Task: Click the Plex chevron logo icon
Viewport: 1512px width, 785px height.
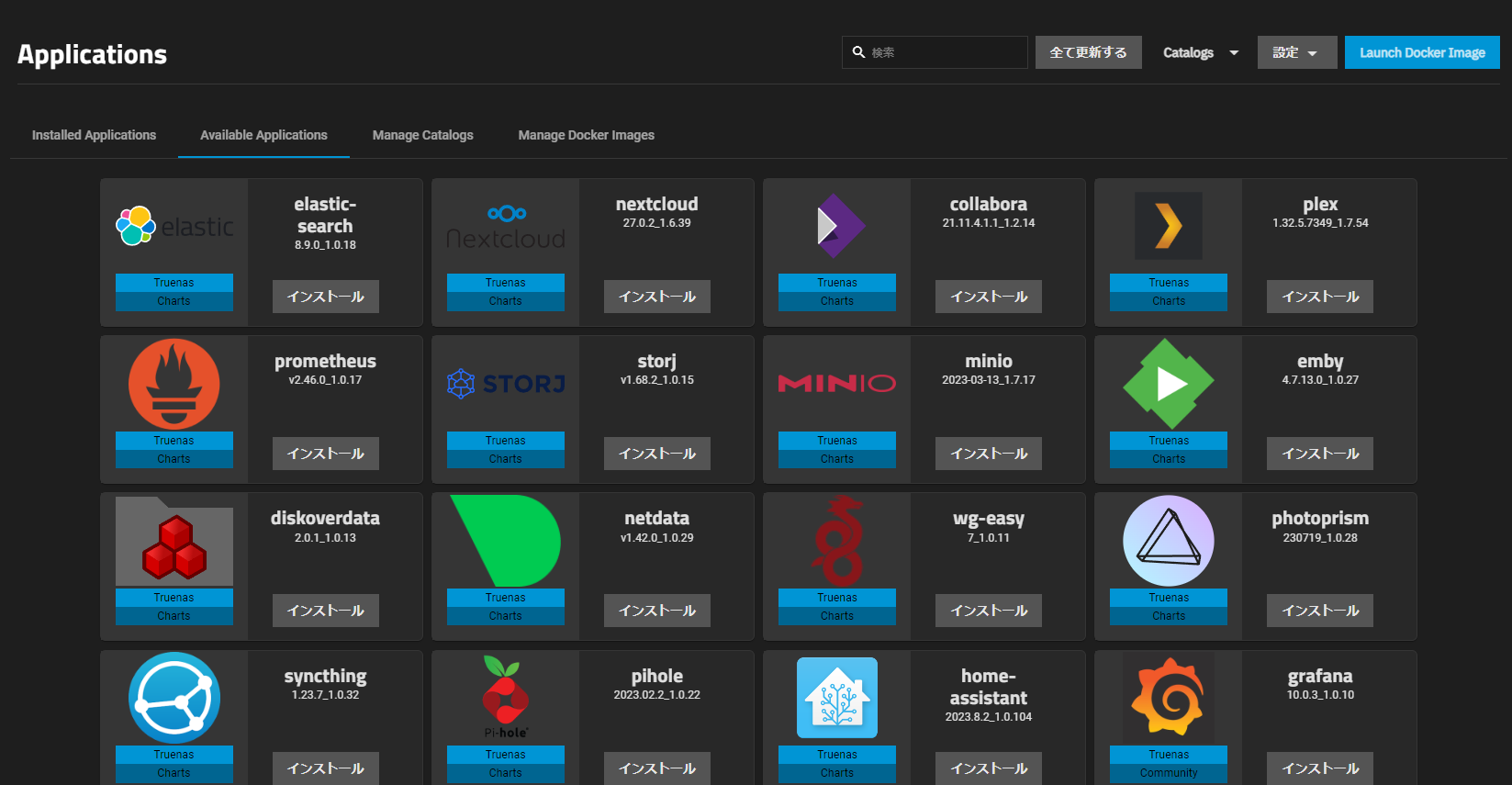Action: [1168, 226]
